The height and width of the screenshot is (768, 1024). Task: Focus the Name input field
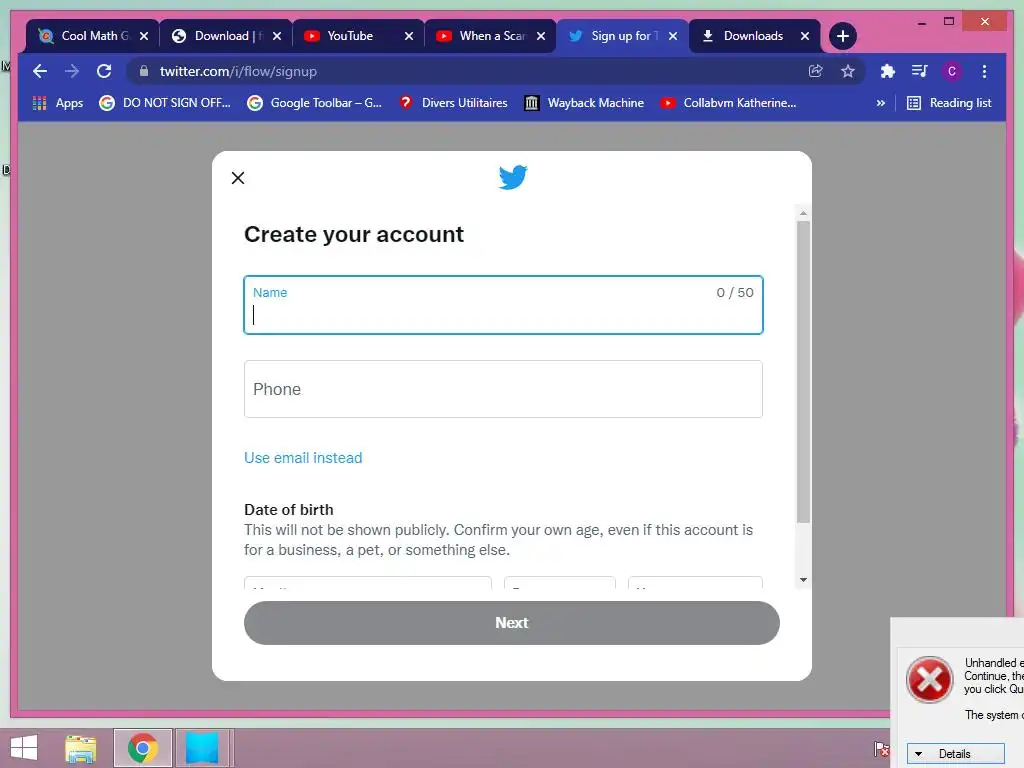tap(504, 305)
